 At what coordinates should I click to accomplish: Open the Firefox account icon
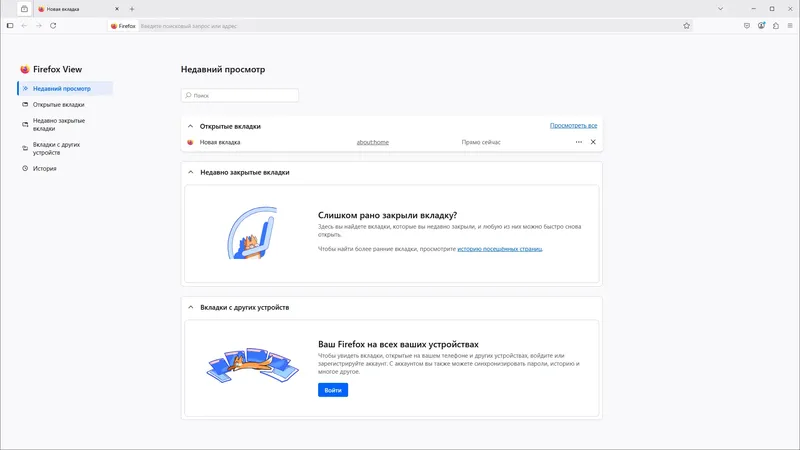coord(761,25)
